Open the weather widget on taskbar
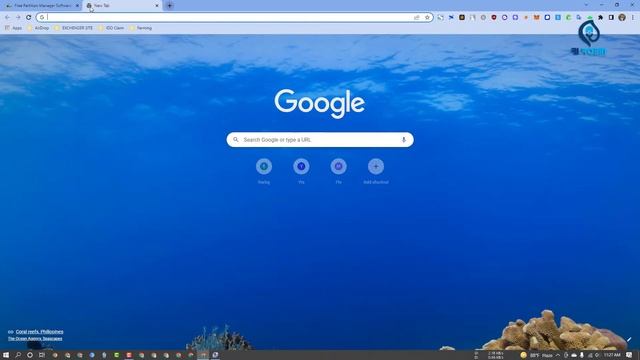The height and width of the screenshot is (360, 640). (x=536, y=355)
